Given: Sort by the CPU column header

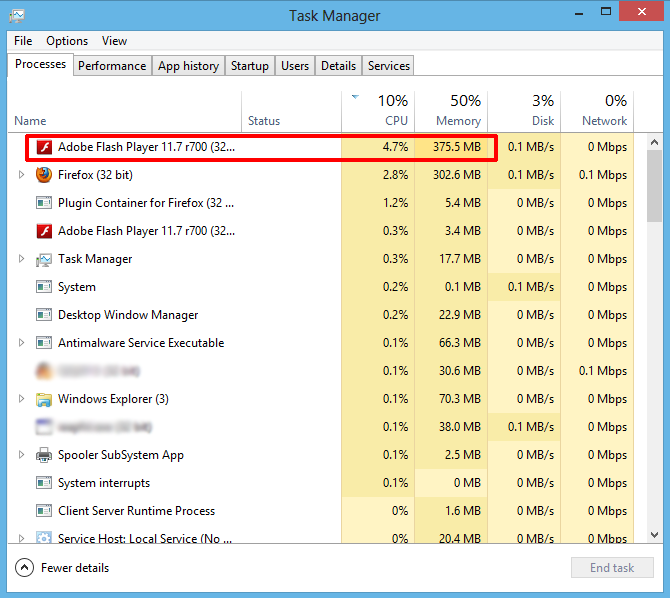Looking at the screenshot, I should pyautogui.click(x=378, y=112).
